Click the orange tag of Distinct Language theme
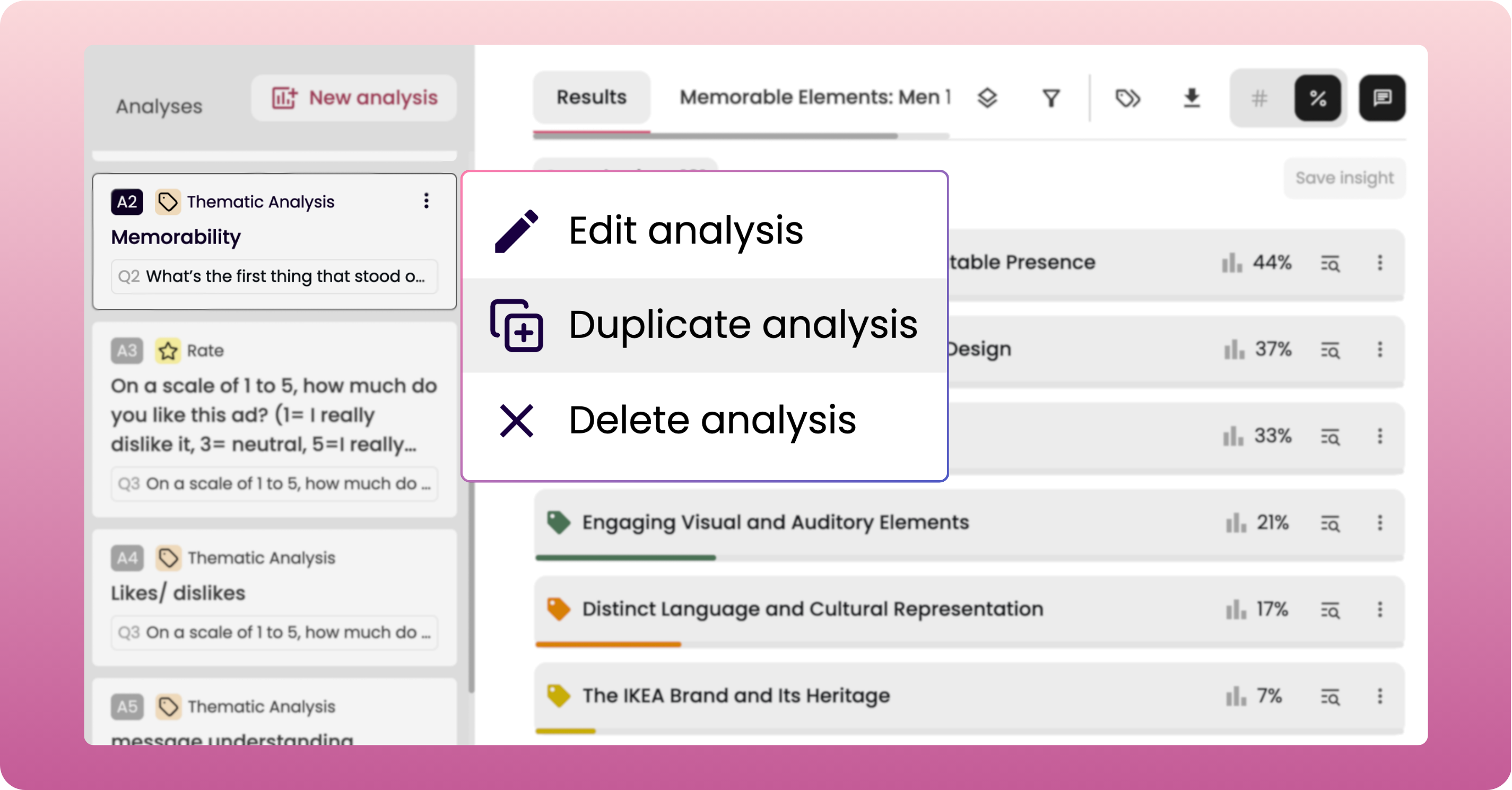 tap(558, 609)
